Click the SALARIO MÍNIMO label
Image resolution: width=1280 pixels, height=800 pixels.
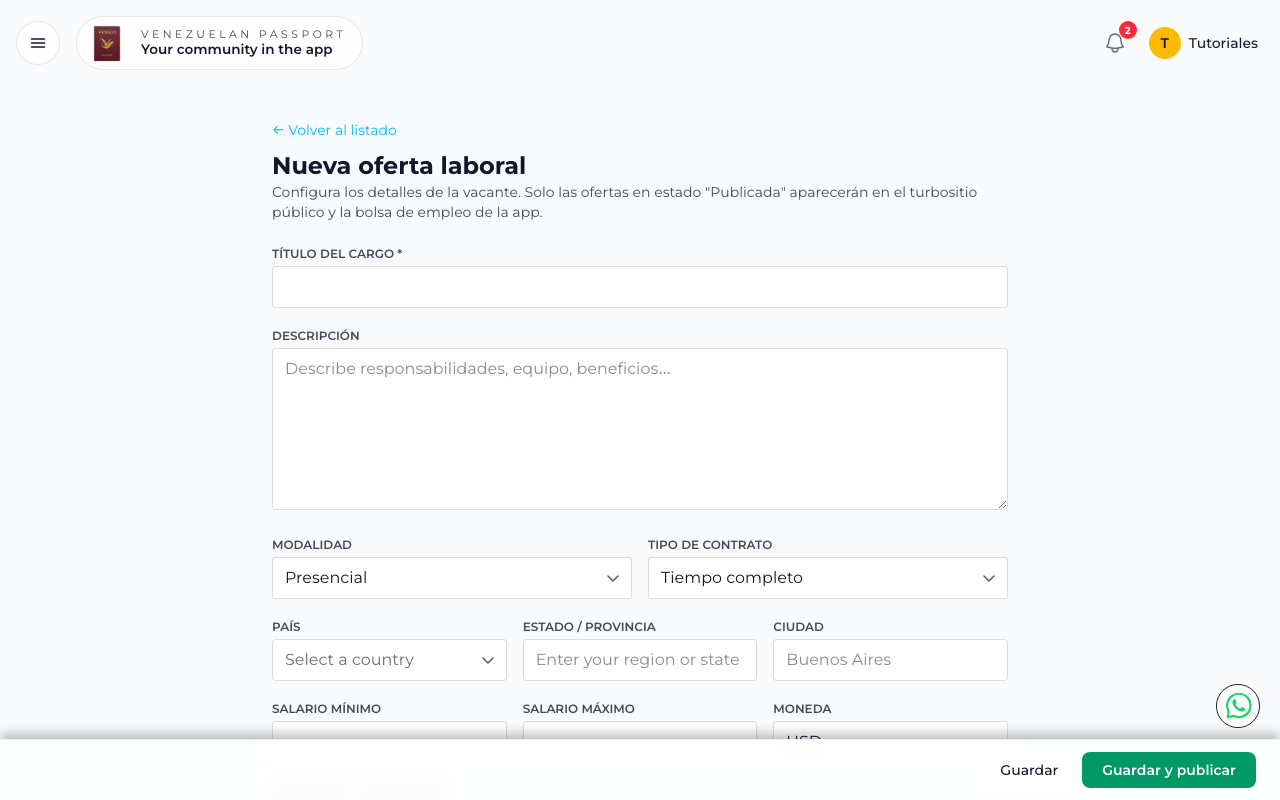tap(326, 709)
